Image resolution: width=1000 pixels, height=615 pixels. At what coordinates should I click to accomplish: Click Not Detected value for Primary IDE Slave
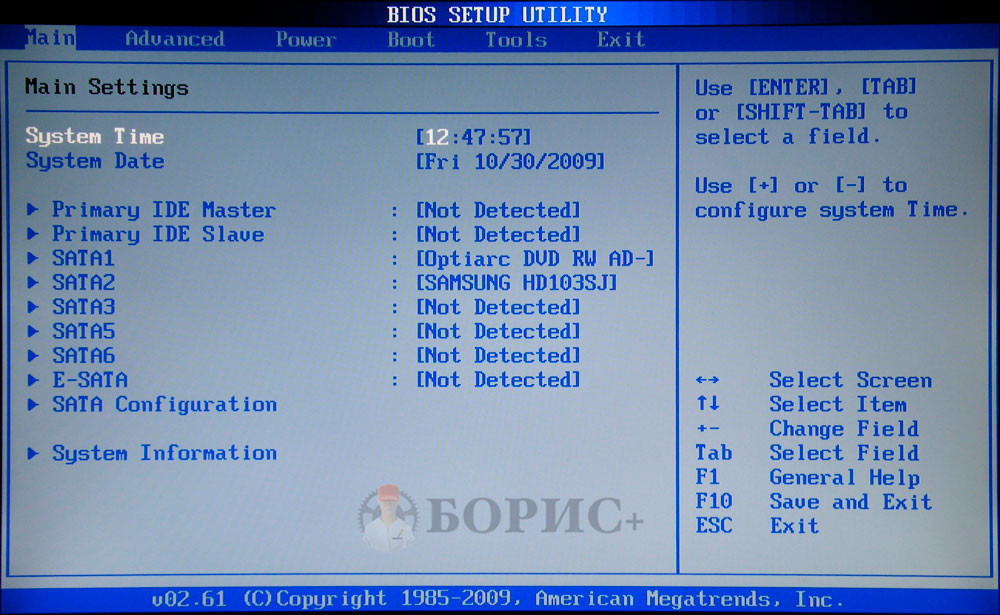498,234
